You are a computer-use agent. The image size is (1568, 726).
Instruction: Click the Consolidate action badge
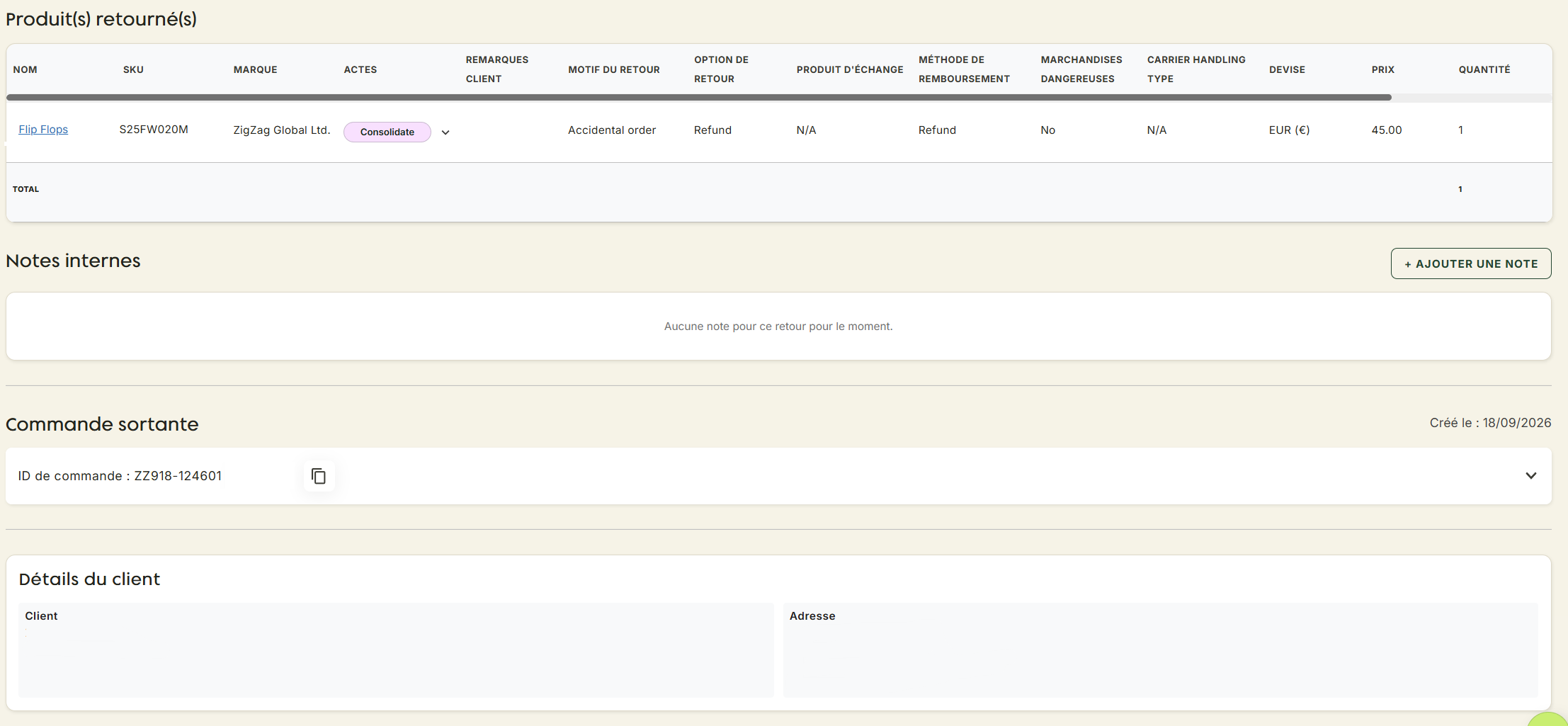[x=387, y=132]
